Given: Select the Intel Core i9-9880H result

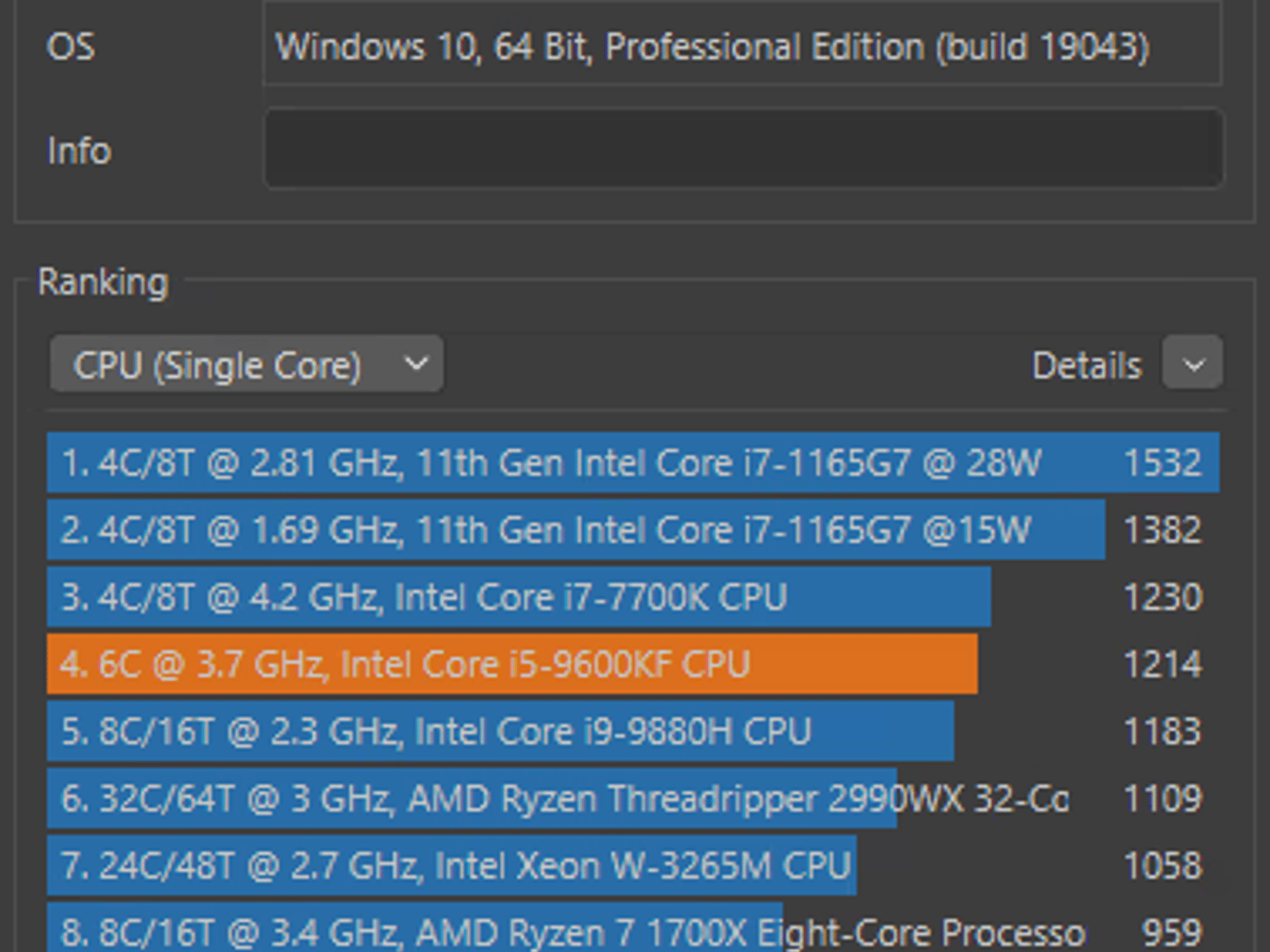Looking at the screenshot, I should pyautogui.click(x=434, y=731).
